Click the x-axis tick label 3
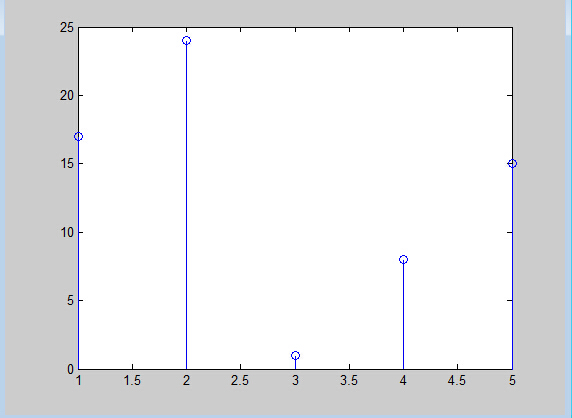The height and width of the screenshot is (418, 572). (x=295, y=381)
